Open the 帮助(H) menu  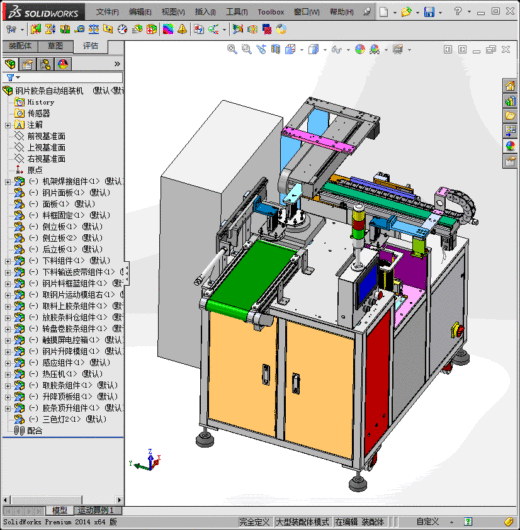tap(341, 12)
